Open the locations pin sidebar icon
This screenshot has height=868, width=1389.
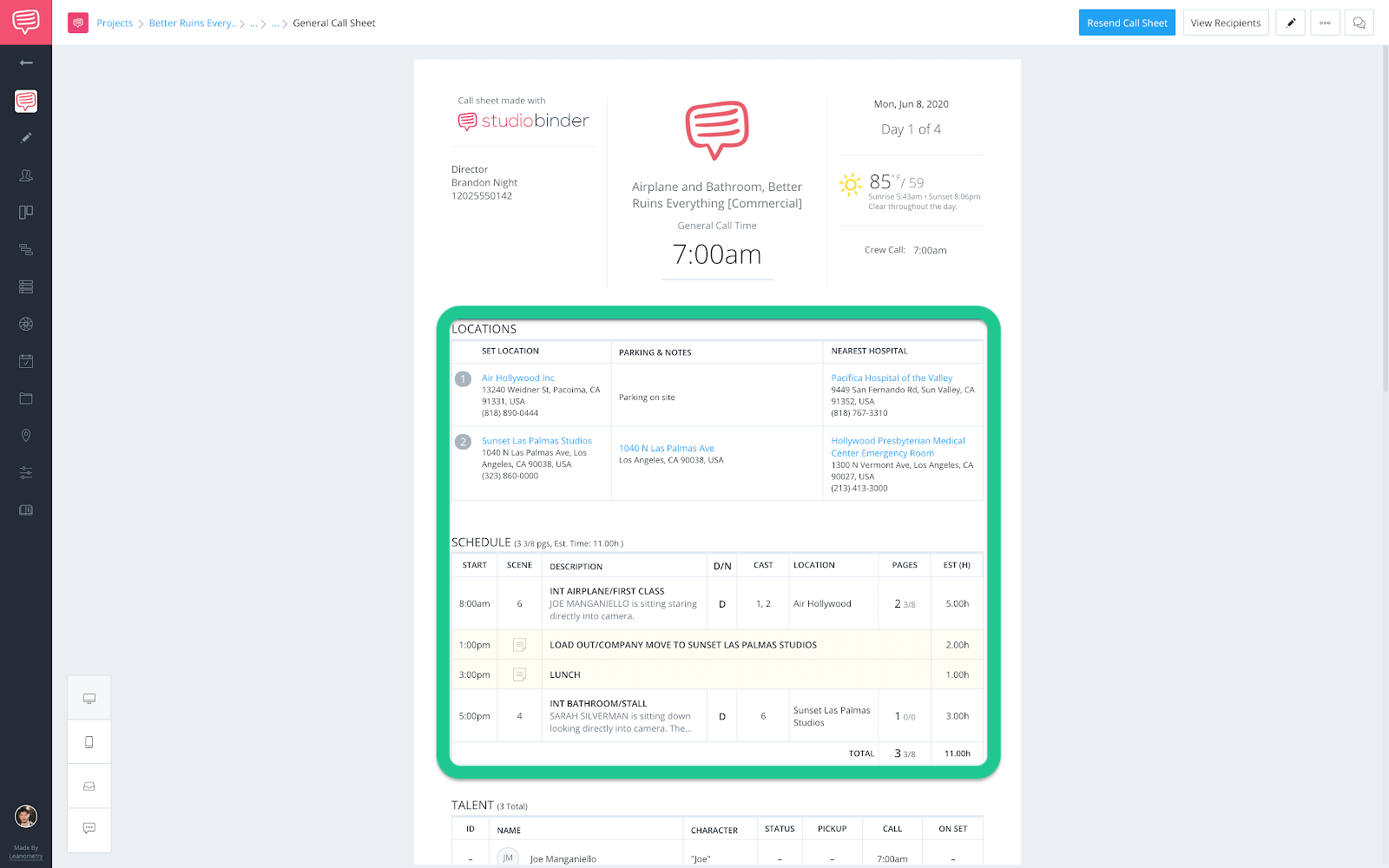pyautogui.click(x=26, y=436)
